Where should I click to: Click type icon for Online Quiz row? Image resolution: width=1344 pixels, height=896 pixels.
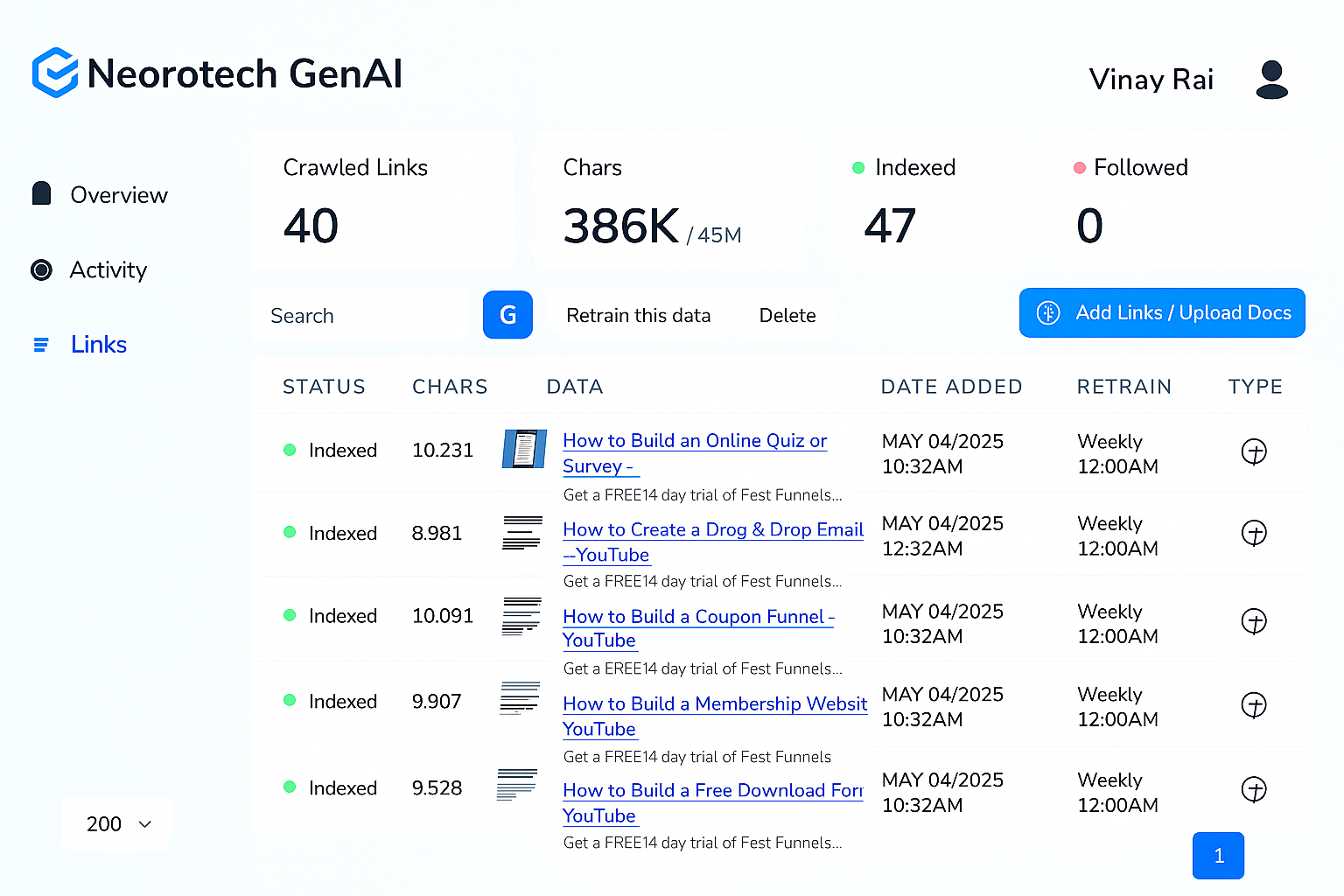(x=1254, y=451)
